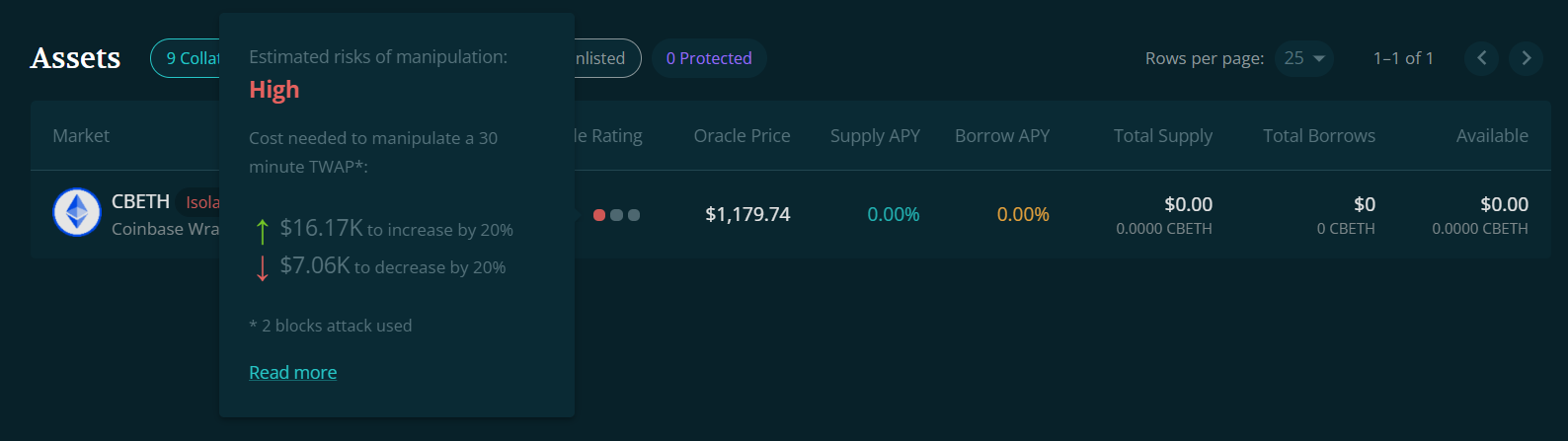The width and height of the screenshot is (1568, 441).
Task: Go to the next page arrow
Action: pyautogui.click(x=1526, y=58)
